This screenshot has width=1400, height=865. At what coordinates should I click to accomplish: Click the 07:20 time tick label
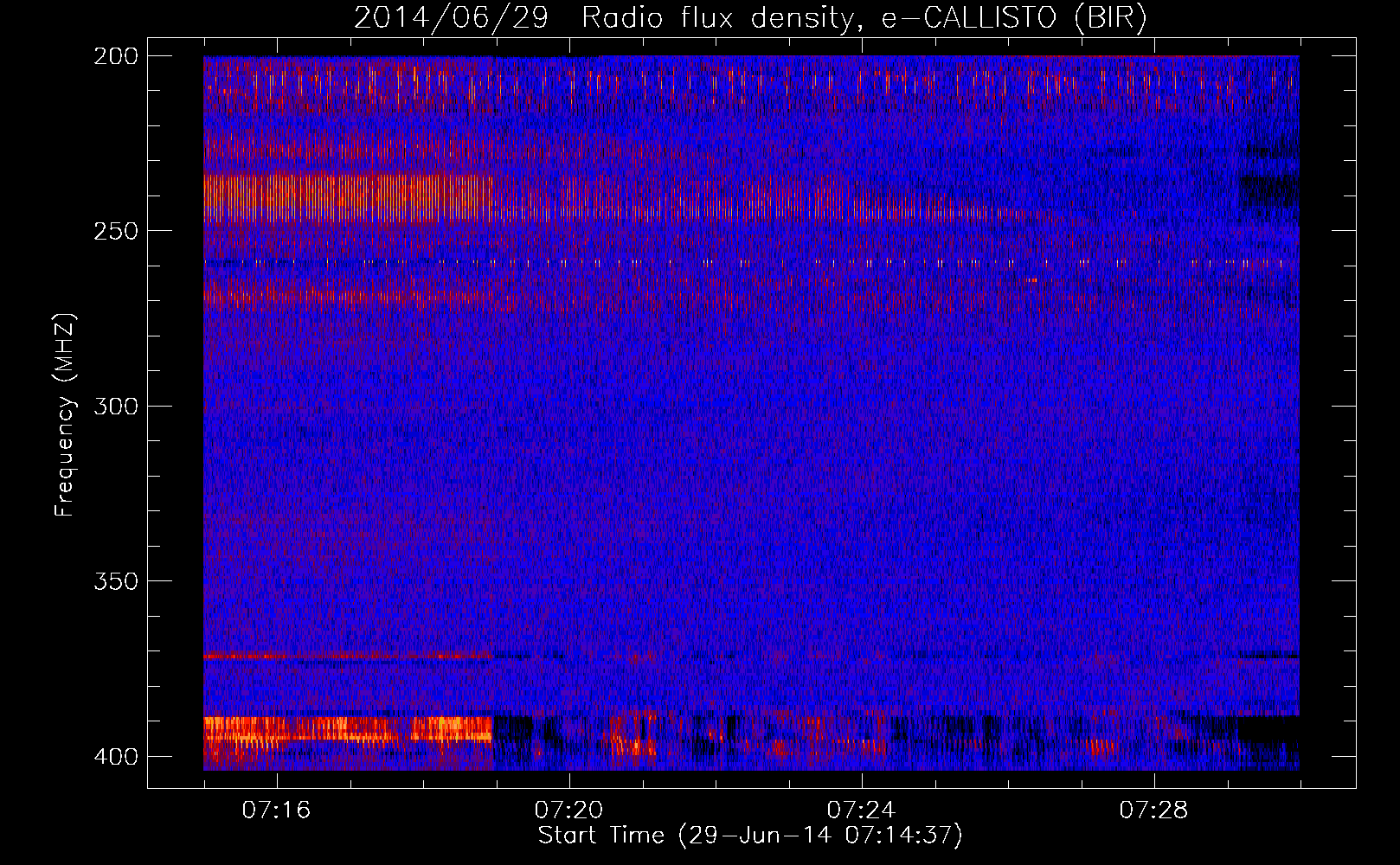coord(568,811)
